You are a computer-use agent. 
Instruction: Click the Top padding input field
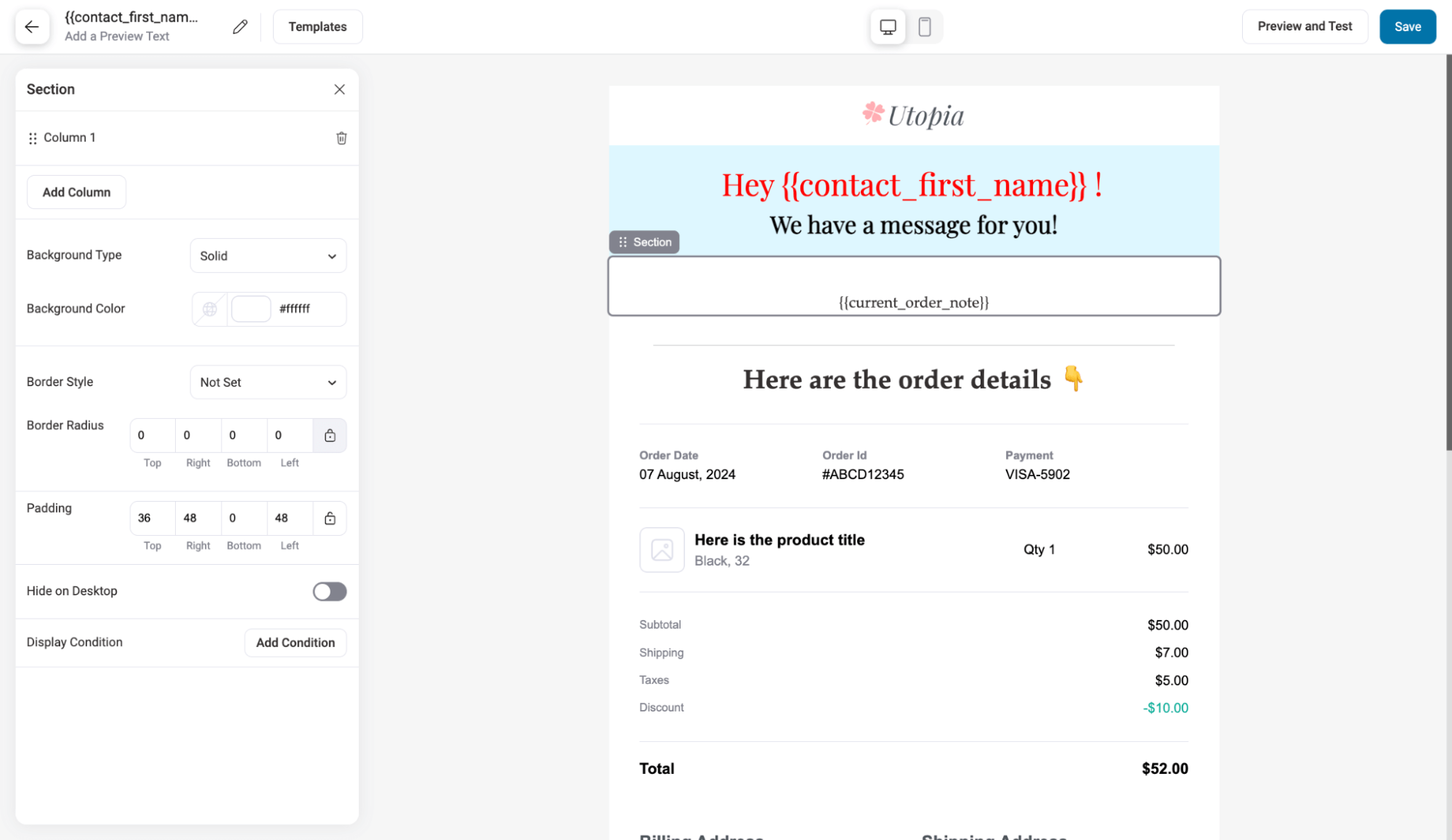coord(153,518)
